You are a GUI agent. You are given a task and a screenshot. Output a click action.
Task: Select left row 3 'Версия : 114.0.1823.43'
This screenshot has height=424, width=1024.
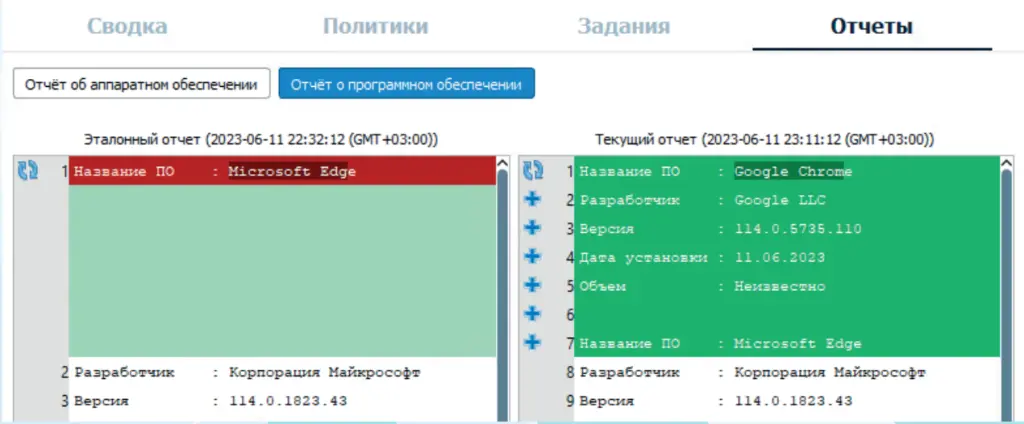(x=282, y=400)
